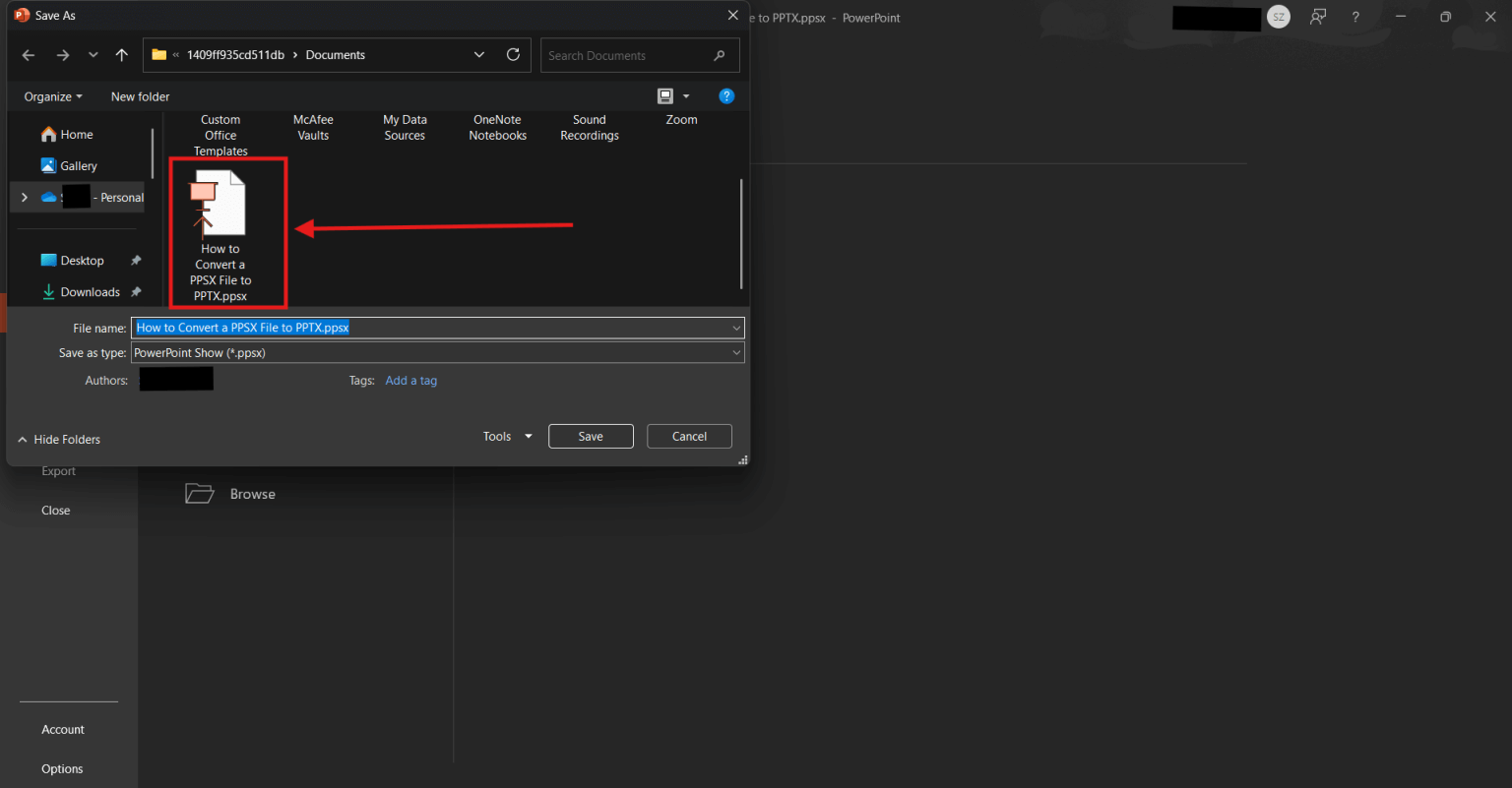The image size is (1512, 788).
Task: Click the Save button
Action: pos(591,437)
